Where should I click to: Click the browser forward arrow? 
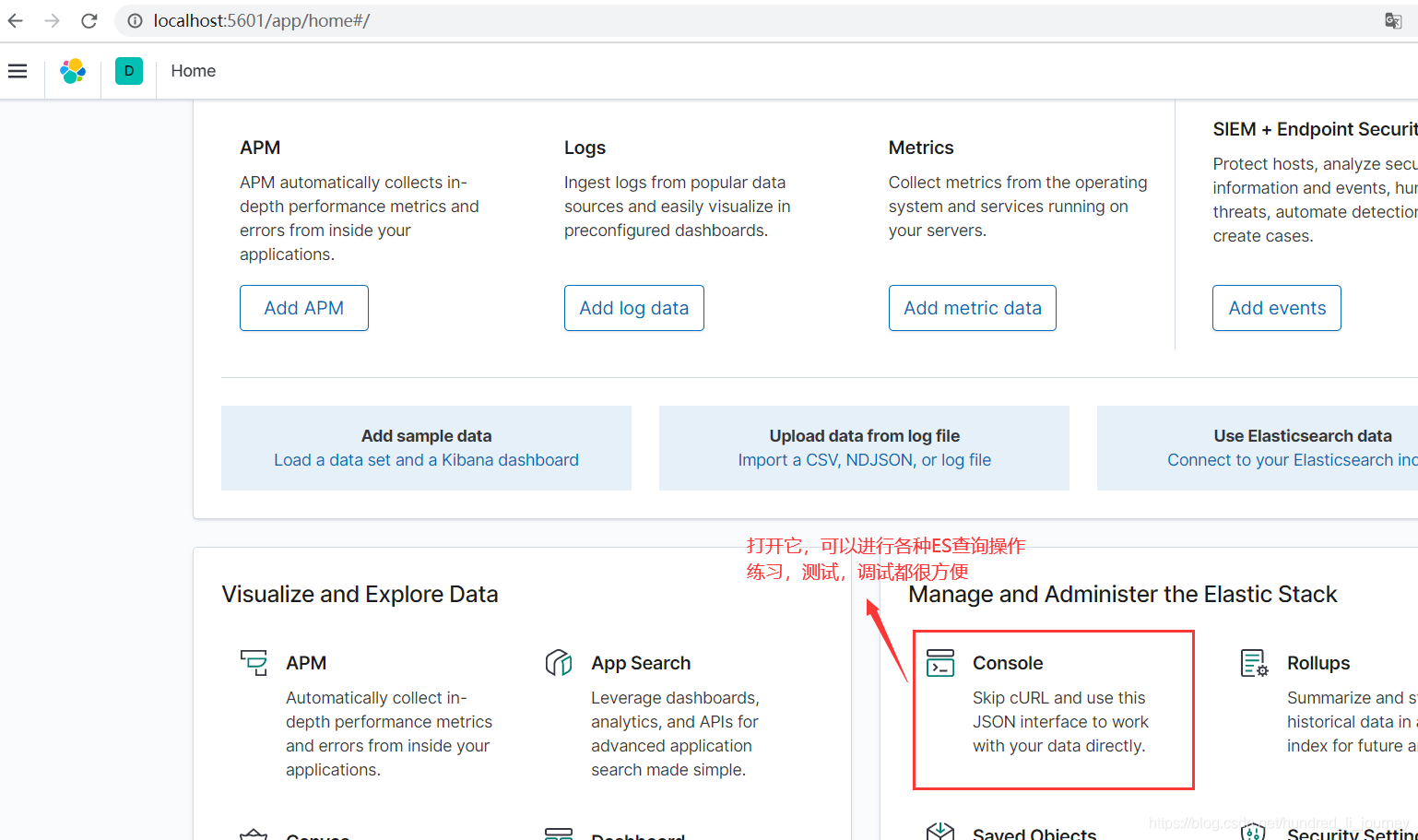point(52,20)
